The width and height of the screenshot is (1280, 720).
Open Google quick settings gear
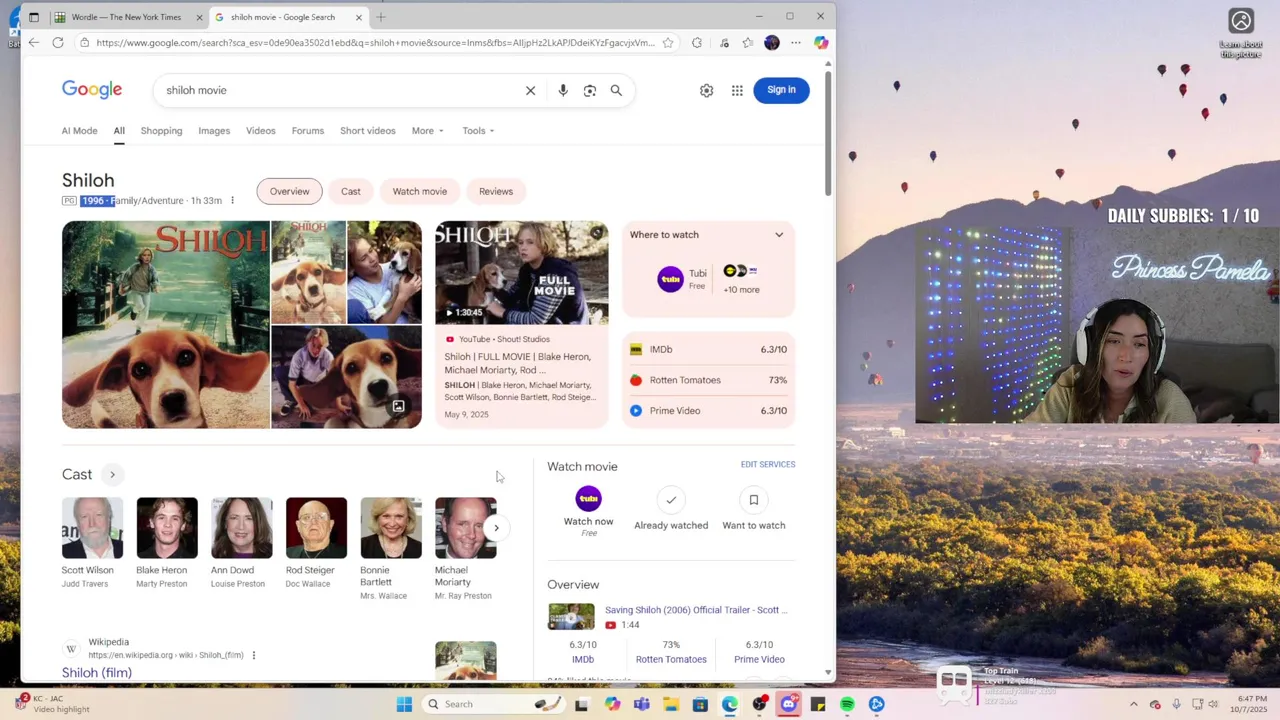(707, 91)
